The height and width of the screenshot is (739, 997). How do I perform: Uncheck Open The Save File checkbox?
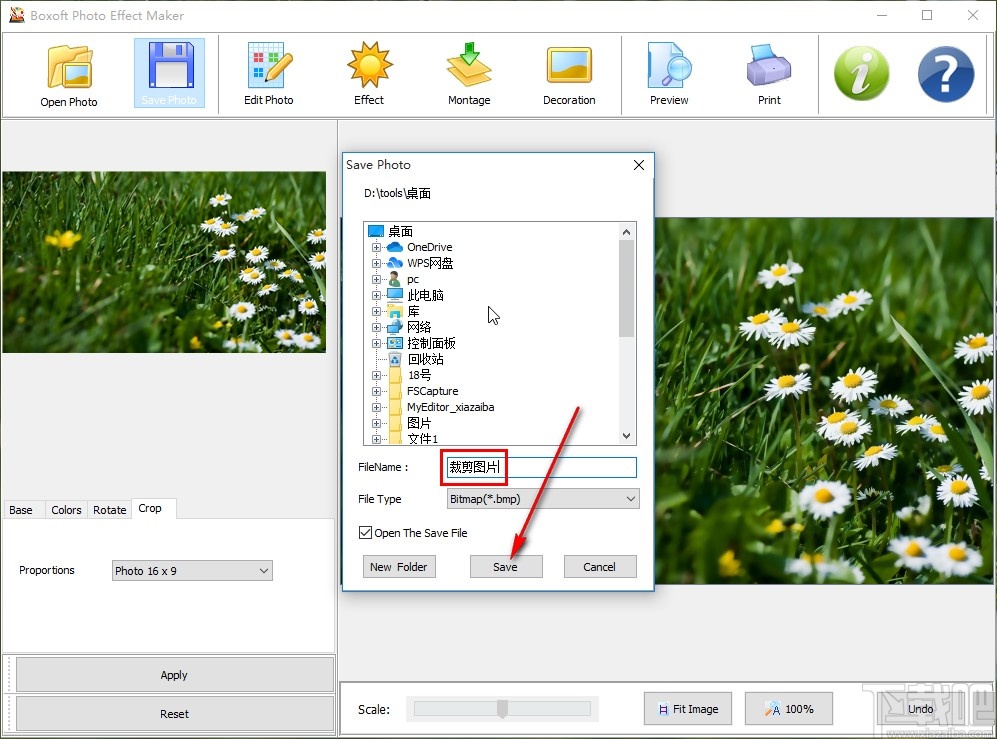(366, 532)
